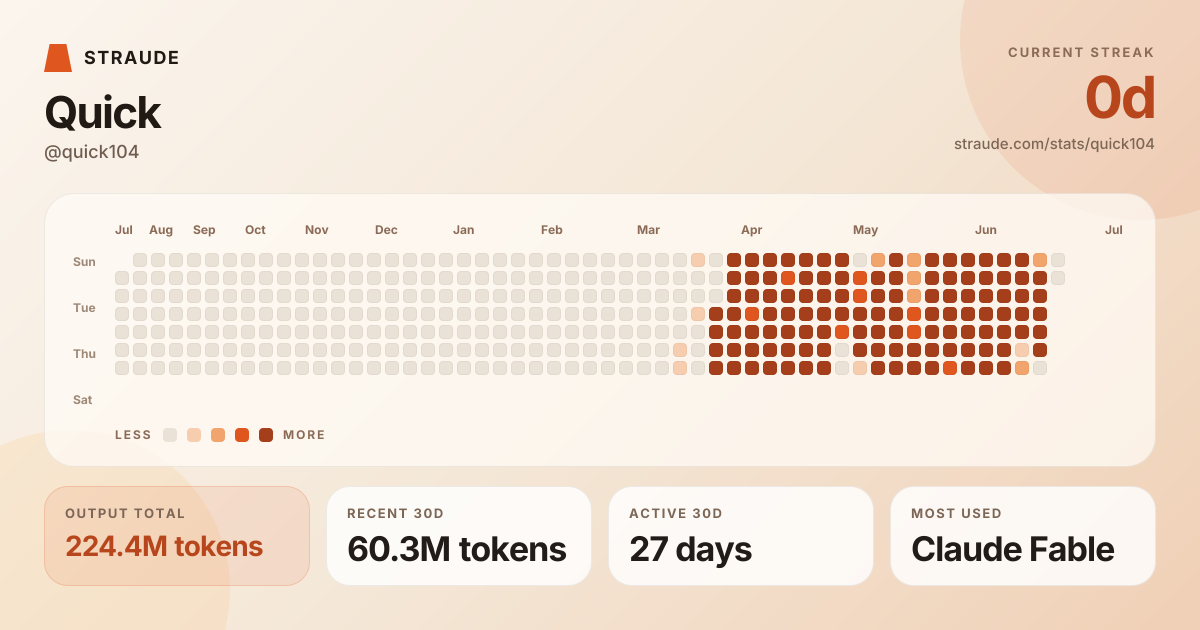This screenshot has height=630, width=1200.
Task: Select the lightest gray legend swatch
Action: pyautogui.click(x=170, y=435)
